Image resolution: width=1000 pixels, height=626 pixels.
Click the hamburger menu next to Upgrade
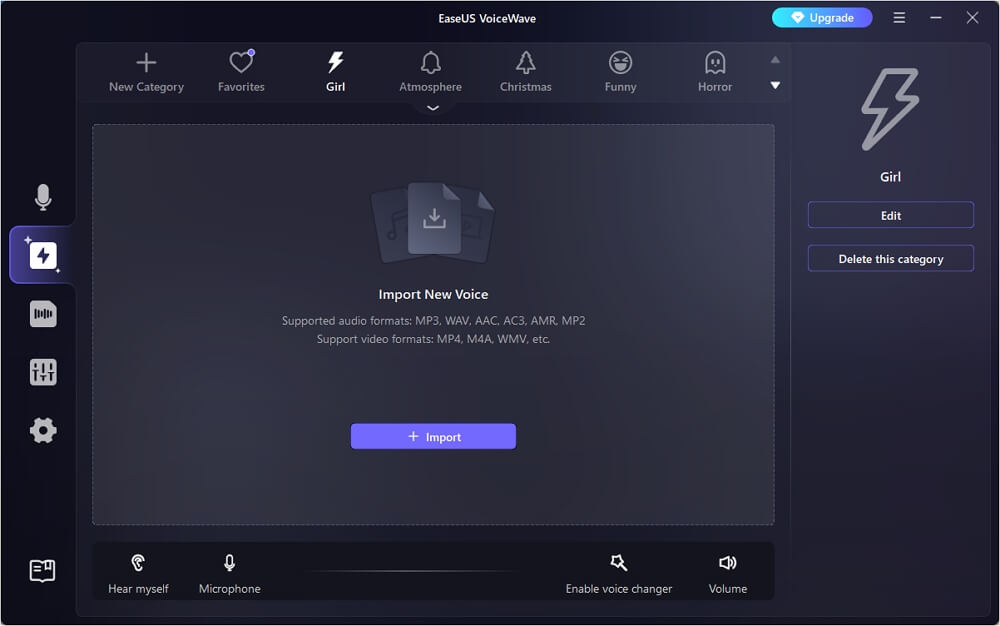pos(898,17)
